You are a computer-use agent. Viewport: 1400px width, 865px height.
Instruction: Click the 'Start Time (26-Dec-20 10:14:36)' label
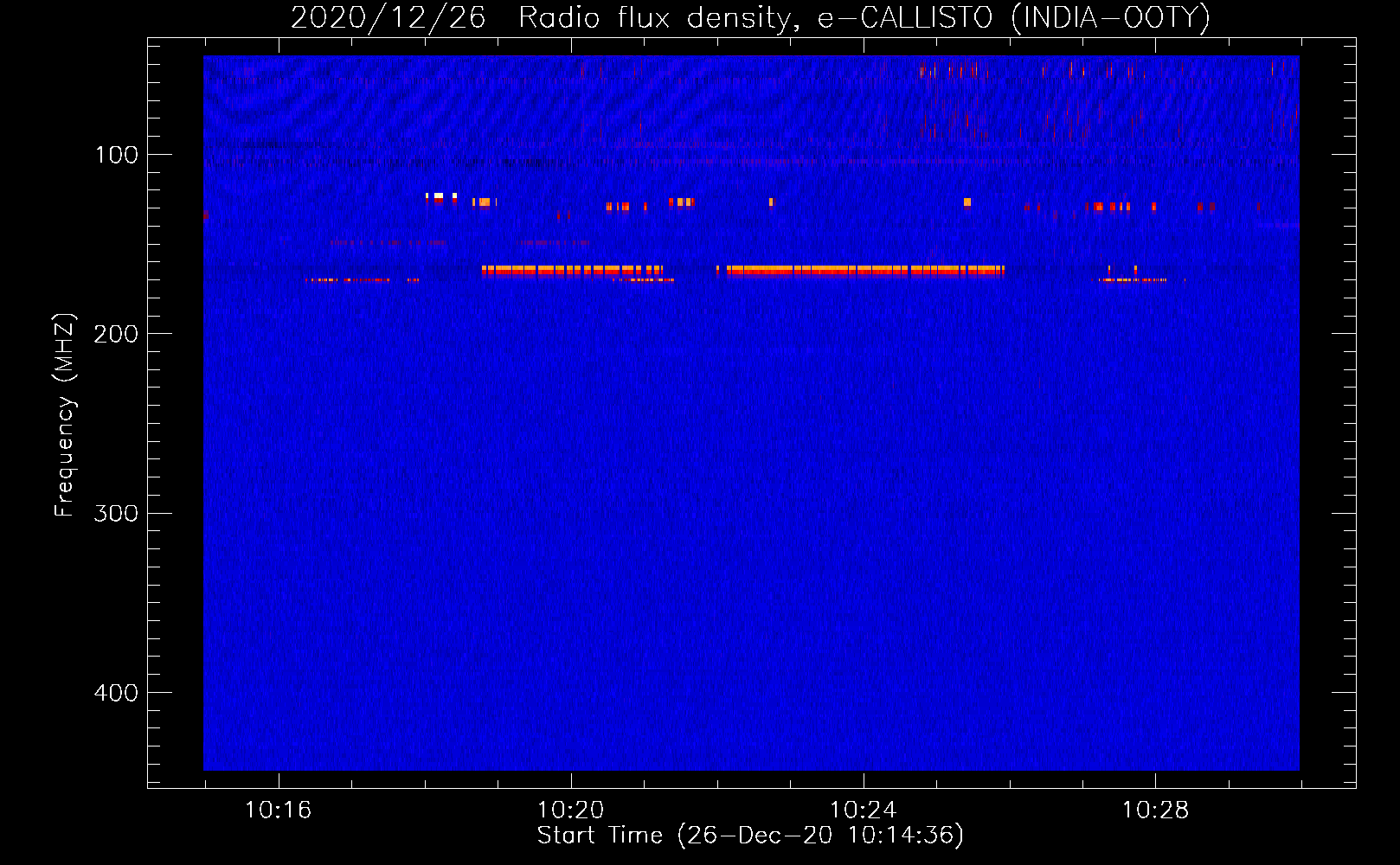(x=750, y=836)
